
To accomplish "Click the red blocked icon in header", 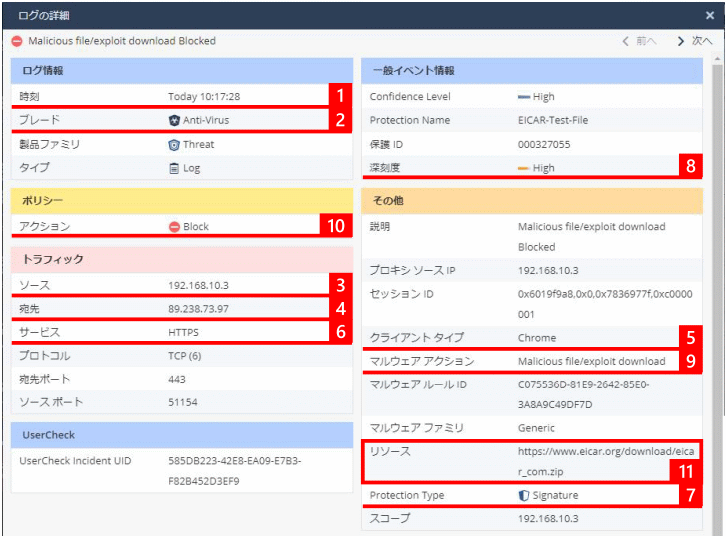I will click(17, 42).
